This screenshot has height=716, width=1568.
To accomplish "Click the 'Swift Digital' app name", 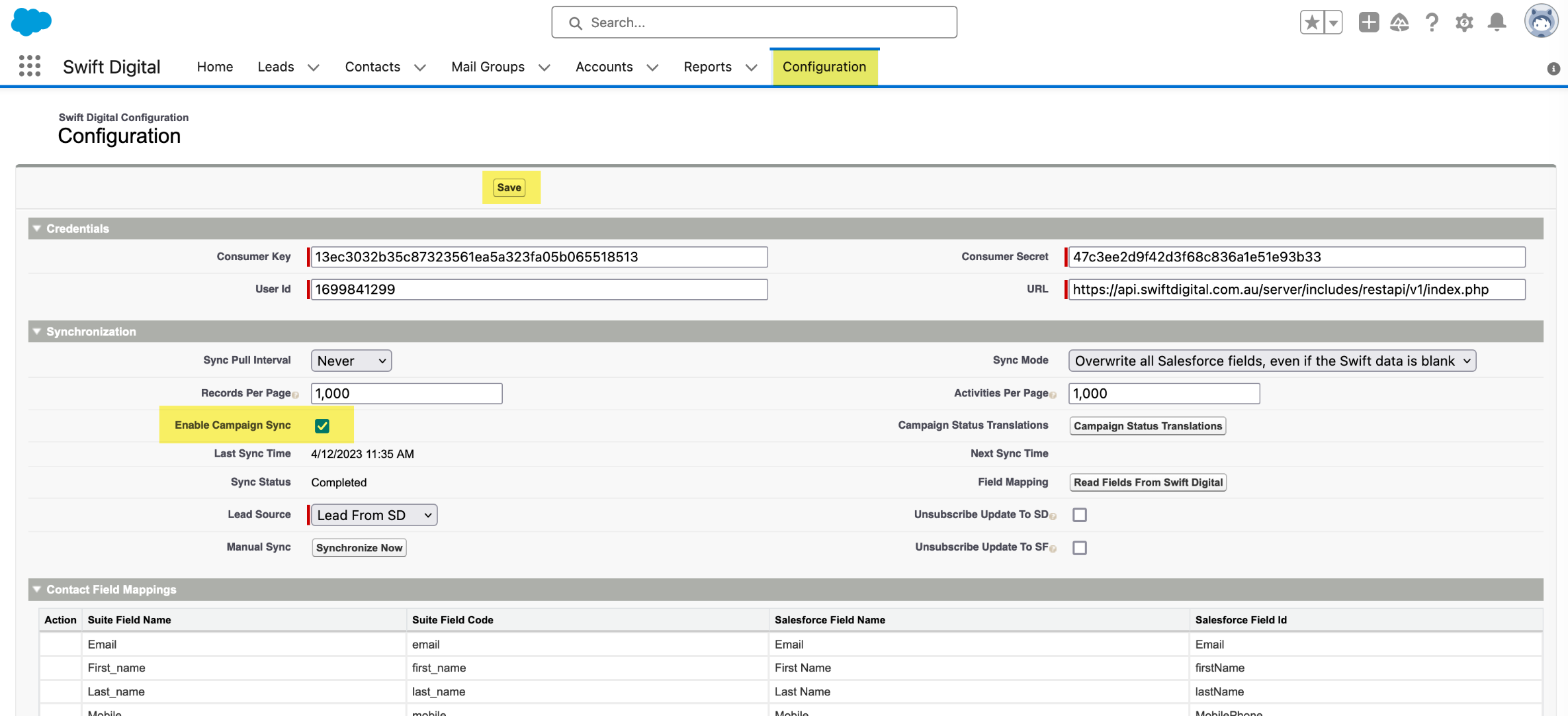I will click(x=111, y=67).
